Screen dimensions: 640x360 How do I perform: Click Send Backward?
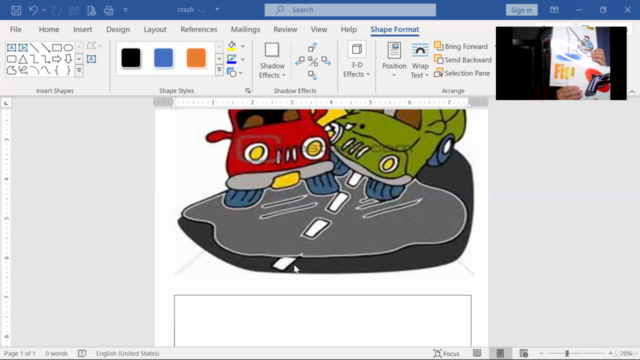(x=463, y=60)
